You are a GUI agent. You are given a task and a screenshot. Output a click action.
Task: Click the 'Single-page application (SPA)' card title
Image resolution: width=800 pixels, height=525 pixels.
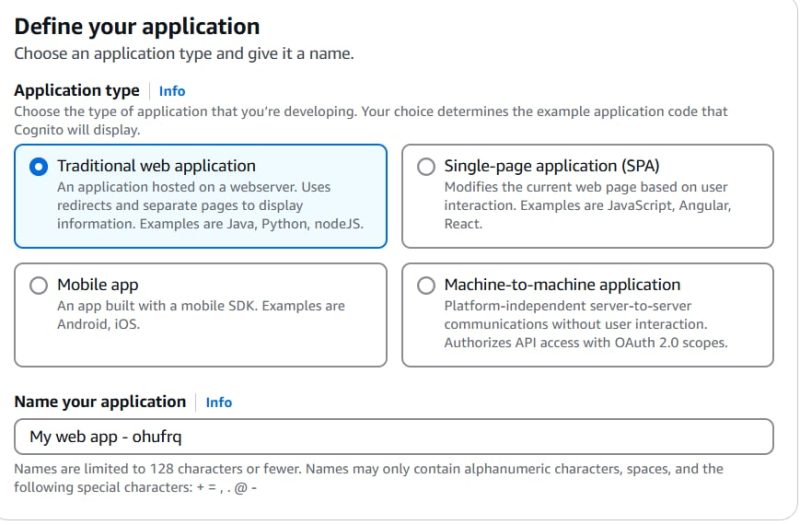[552, 166]
